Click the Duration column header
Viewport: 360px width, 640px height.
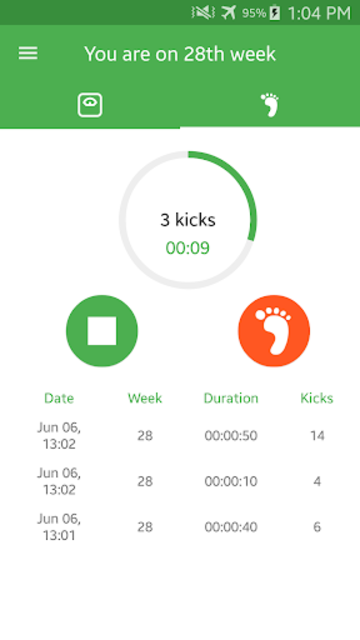pos(231,398)
